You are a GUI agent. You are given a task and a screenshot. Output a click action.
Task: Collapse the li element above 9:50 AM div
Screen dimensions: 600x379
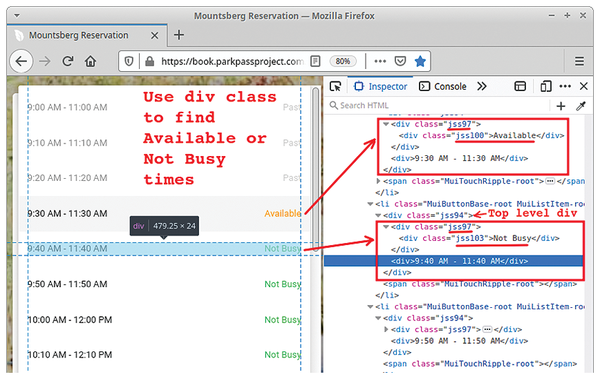[x=370, y=307]
